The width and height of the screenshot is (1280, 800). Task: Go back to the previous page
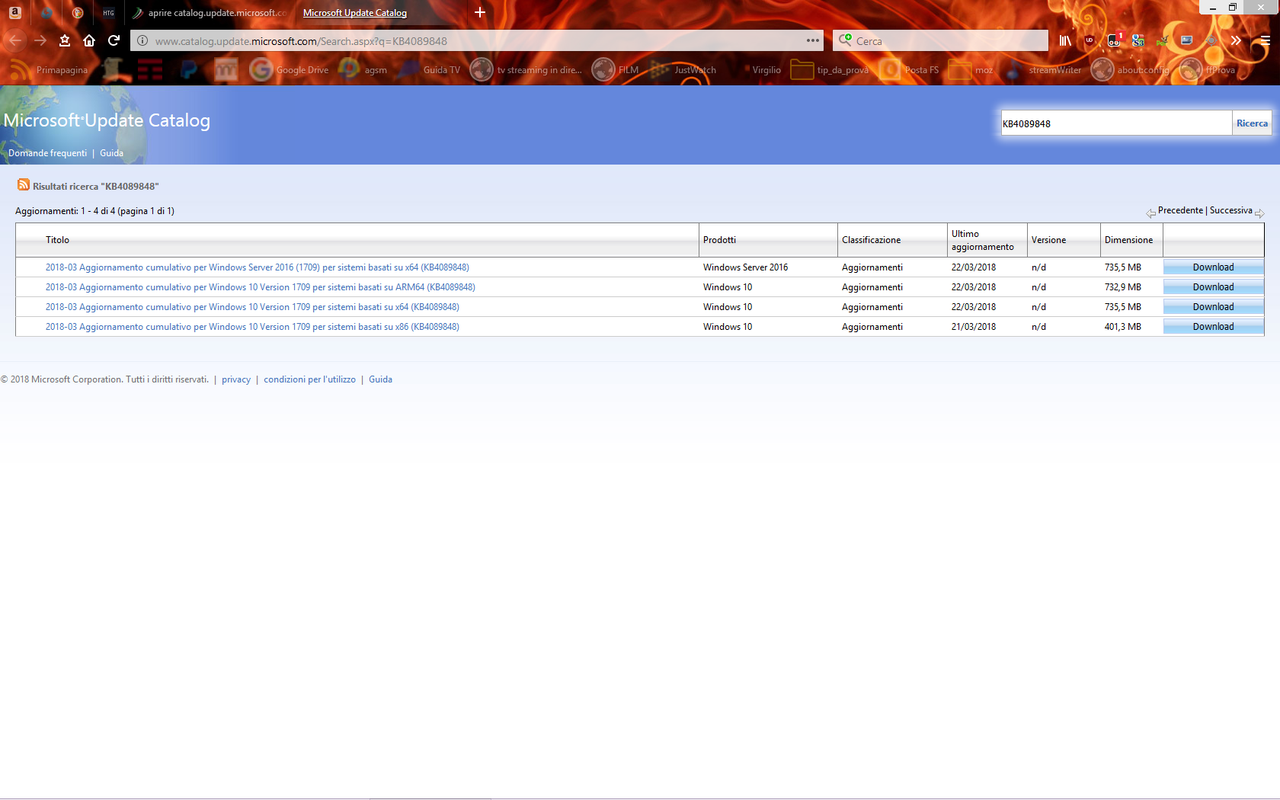click(15, 41)
